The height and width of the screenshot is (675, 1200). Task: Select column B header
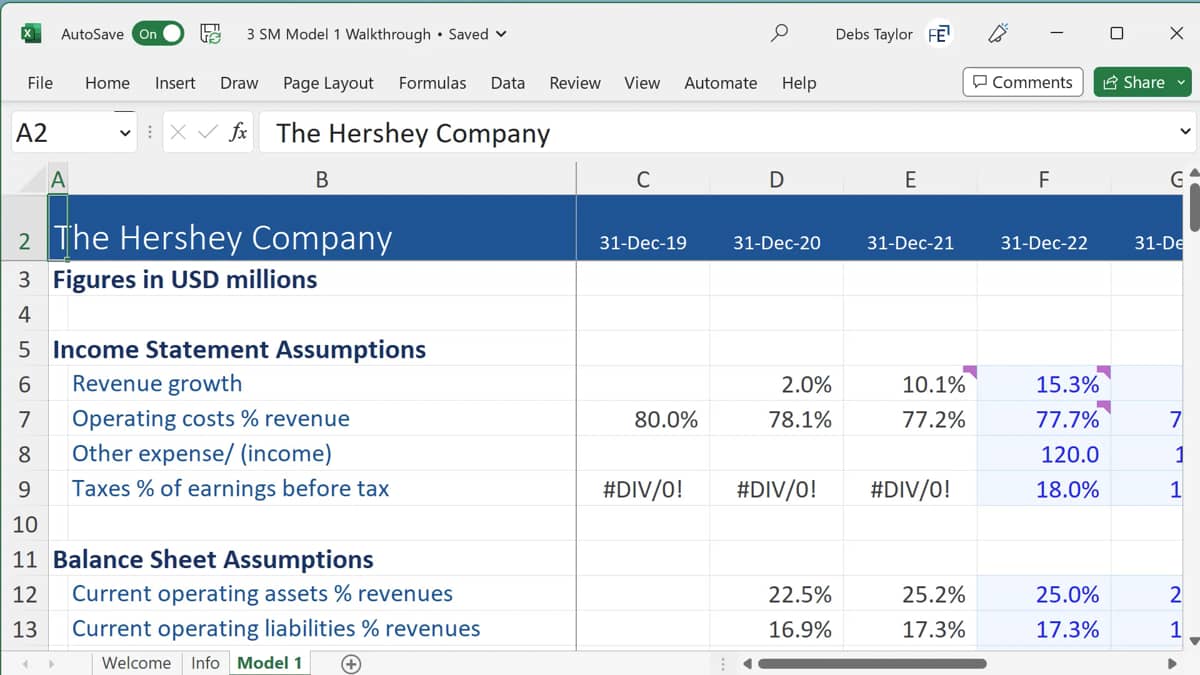tap(322, 180)
